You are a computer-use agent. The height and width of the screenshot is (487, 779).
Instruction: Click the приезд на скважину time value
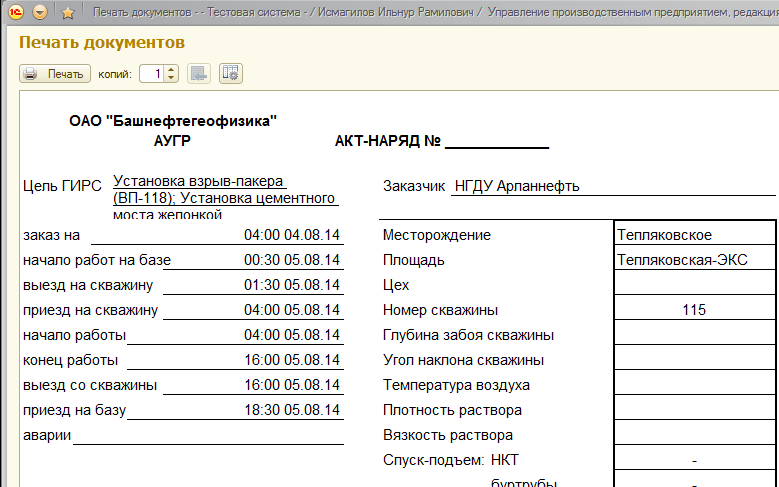coord(292,310)
